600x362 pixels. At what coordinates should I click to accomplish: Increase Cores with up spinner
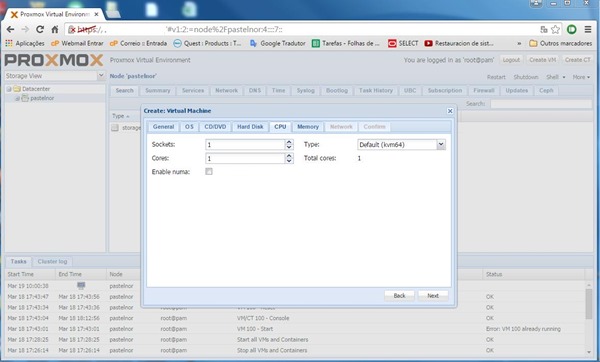[289, 156]
